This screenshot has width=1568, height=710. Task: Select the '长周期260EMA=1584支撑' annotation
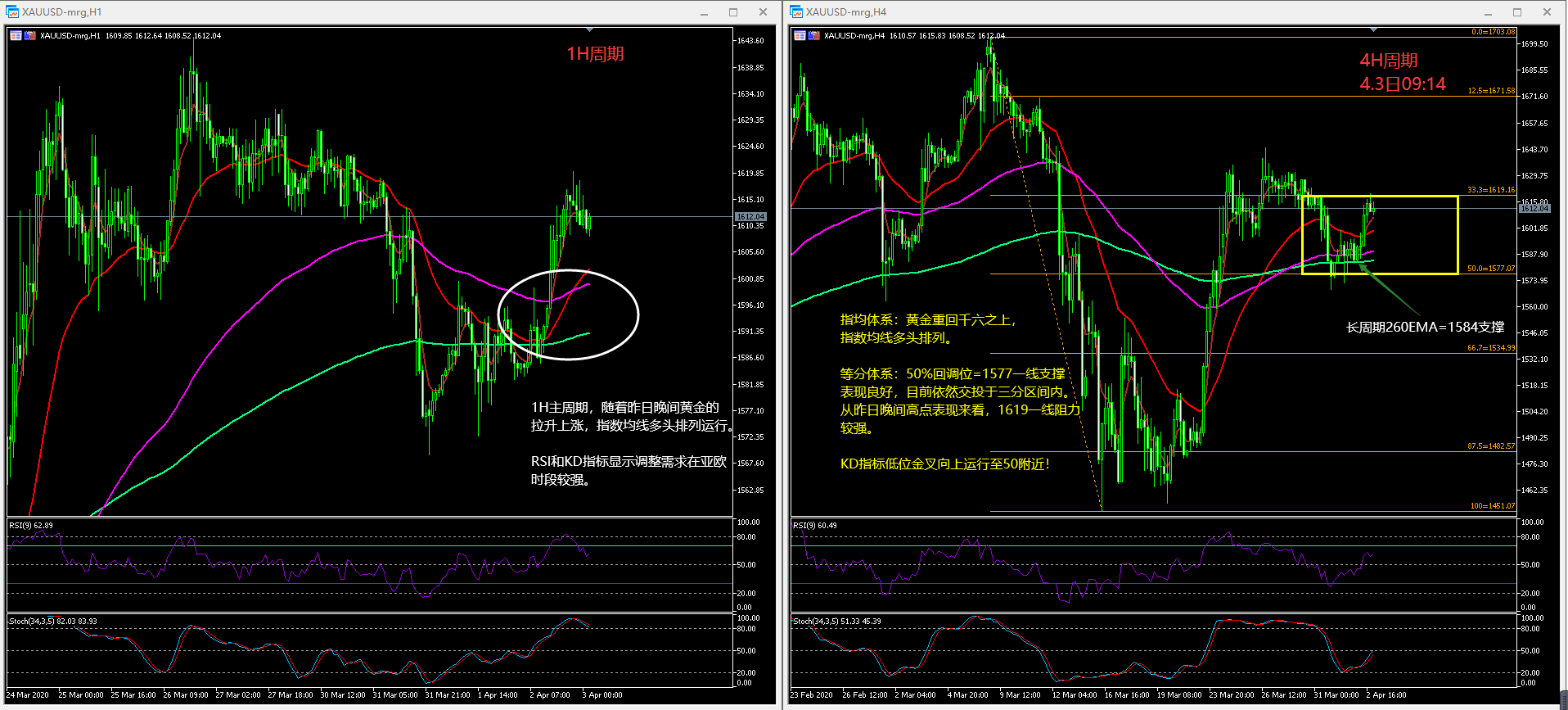(x=1426, y=327)
